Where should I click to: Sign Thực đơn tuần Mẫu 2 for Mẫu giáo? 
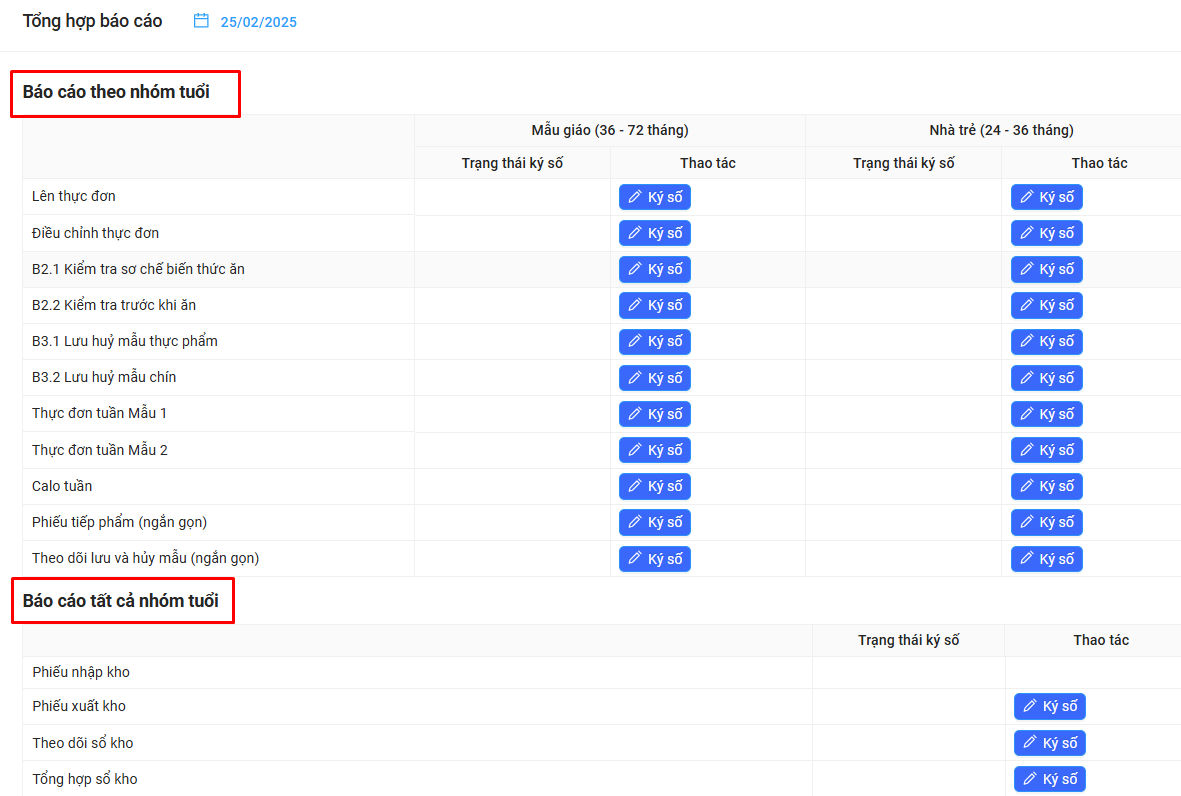click(654, 450)
